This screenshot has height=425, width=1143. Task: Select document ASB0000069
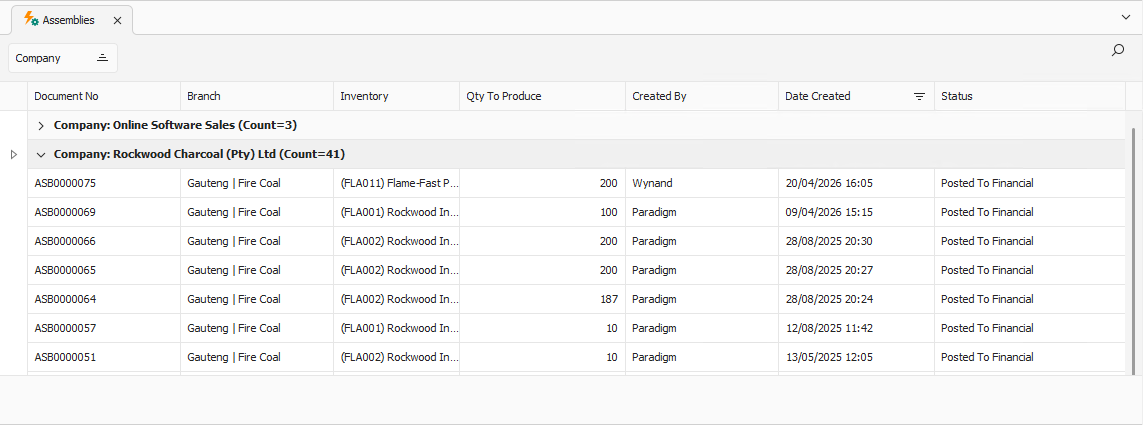pos(65,212)
